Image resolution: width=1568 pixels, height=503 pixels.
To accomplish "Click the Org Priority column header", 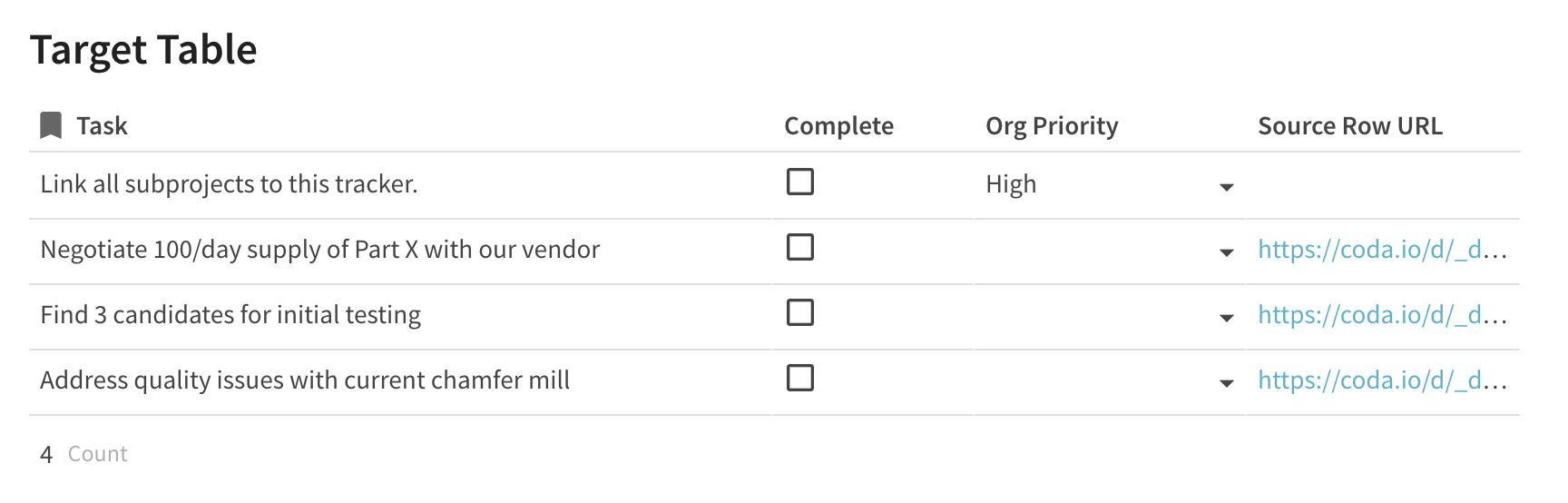I will [x=1051, y=126].
